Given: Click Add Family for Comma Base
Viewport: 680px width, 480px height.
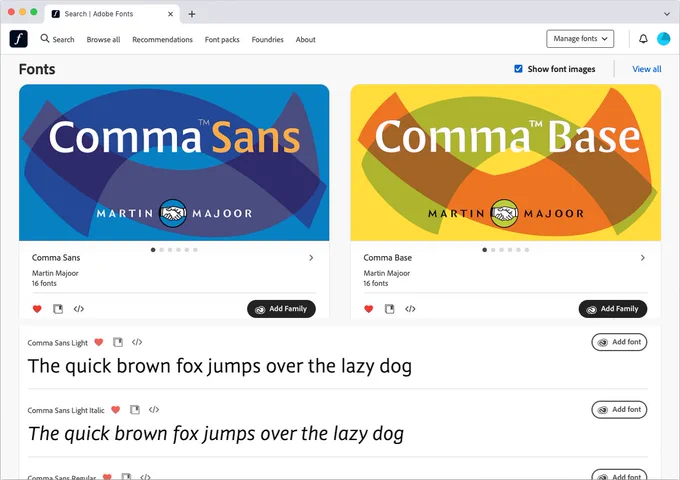Looking at the screenshot, I should (613, 309).
